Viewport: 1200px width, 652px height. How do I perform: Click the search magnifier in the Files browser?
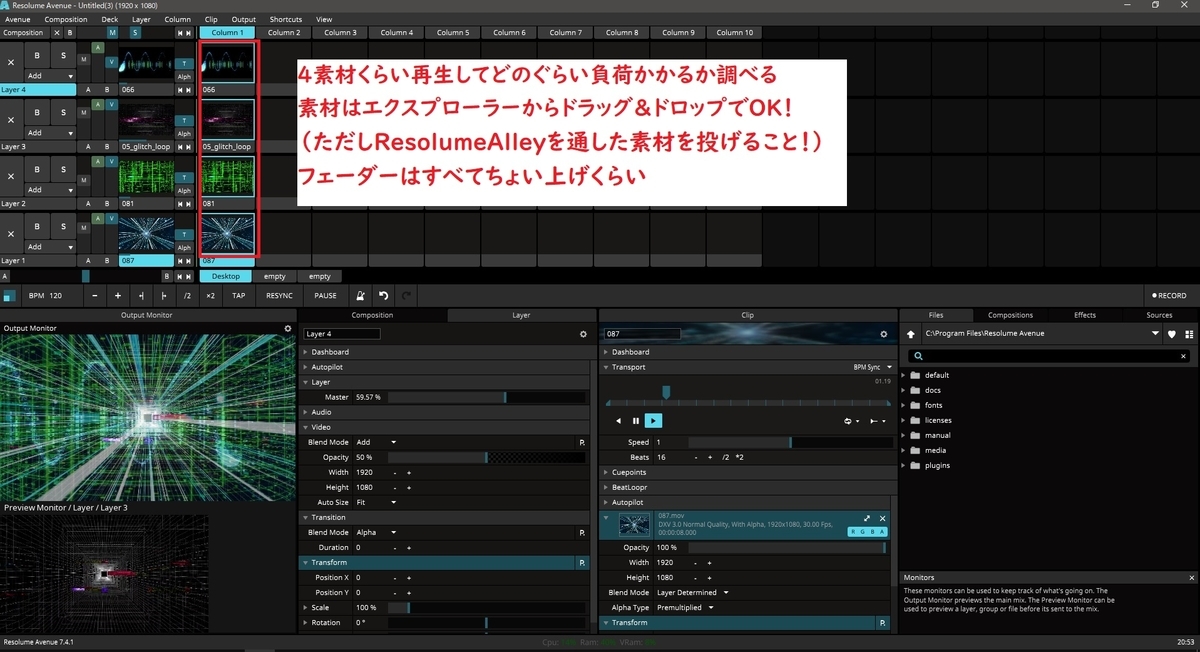click(919, 355)
